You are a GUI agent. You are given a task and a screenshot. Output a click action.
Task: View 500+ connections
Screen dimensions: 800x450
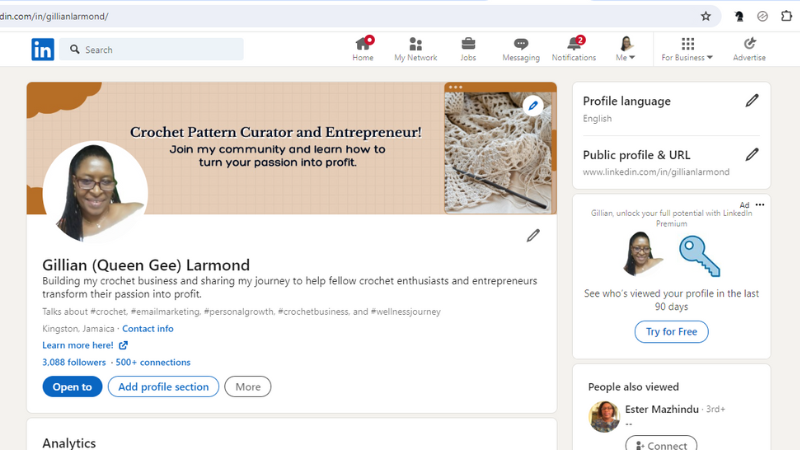point(153,362)
